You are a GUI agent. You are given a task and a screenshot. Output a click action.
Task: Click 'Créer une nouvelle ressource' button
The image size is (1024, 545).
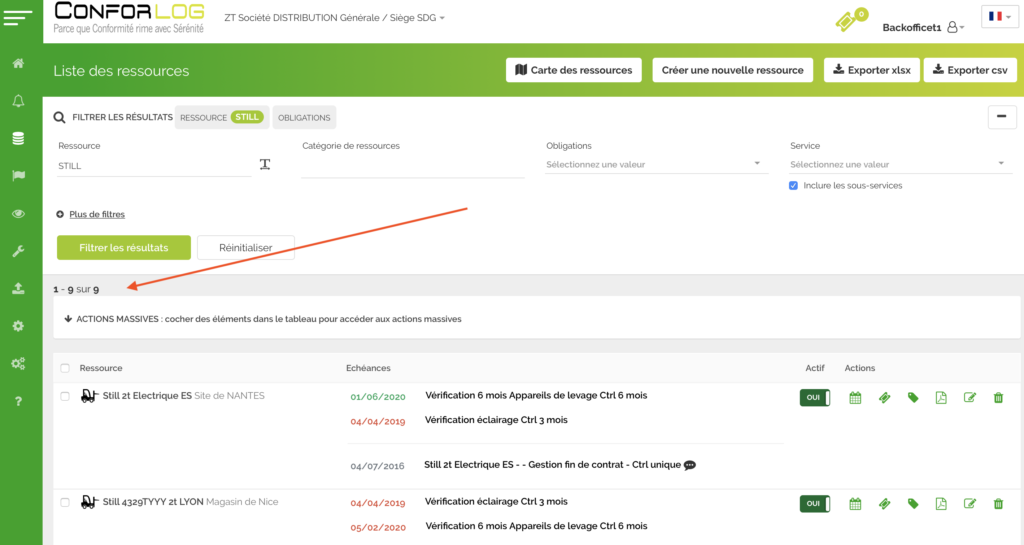pos(732,70)
